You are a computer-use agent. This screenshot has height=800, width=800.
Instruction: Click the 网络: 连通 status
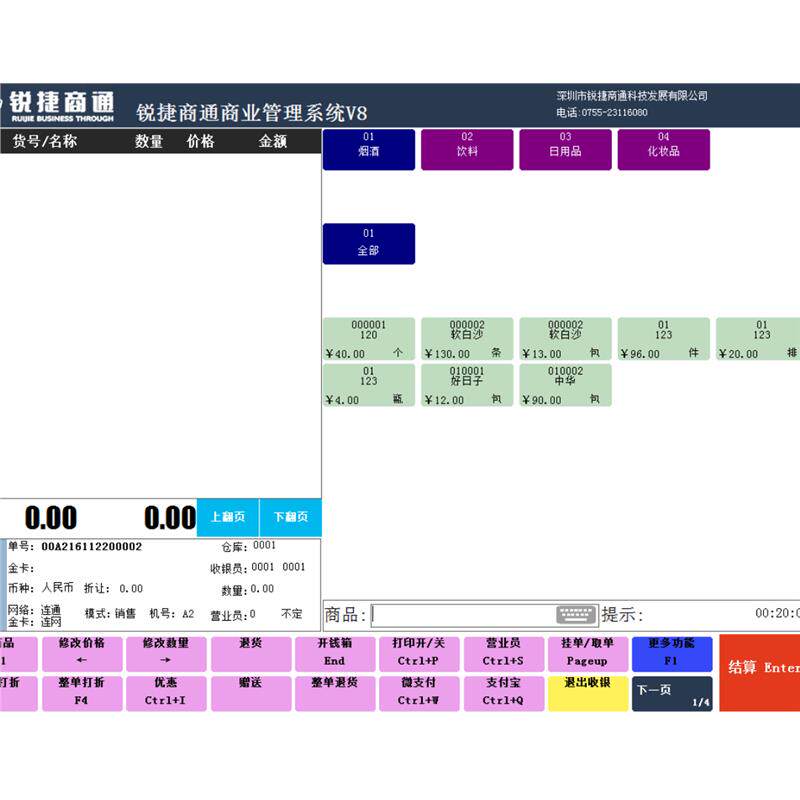[x=34, y=610]
